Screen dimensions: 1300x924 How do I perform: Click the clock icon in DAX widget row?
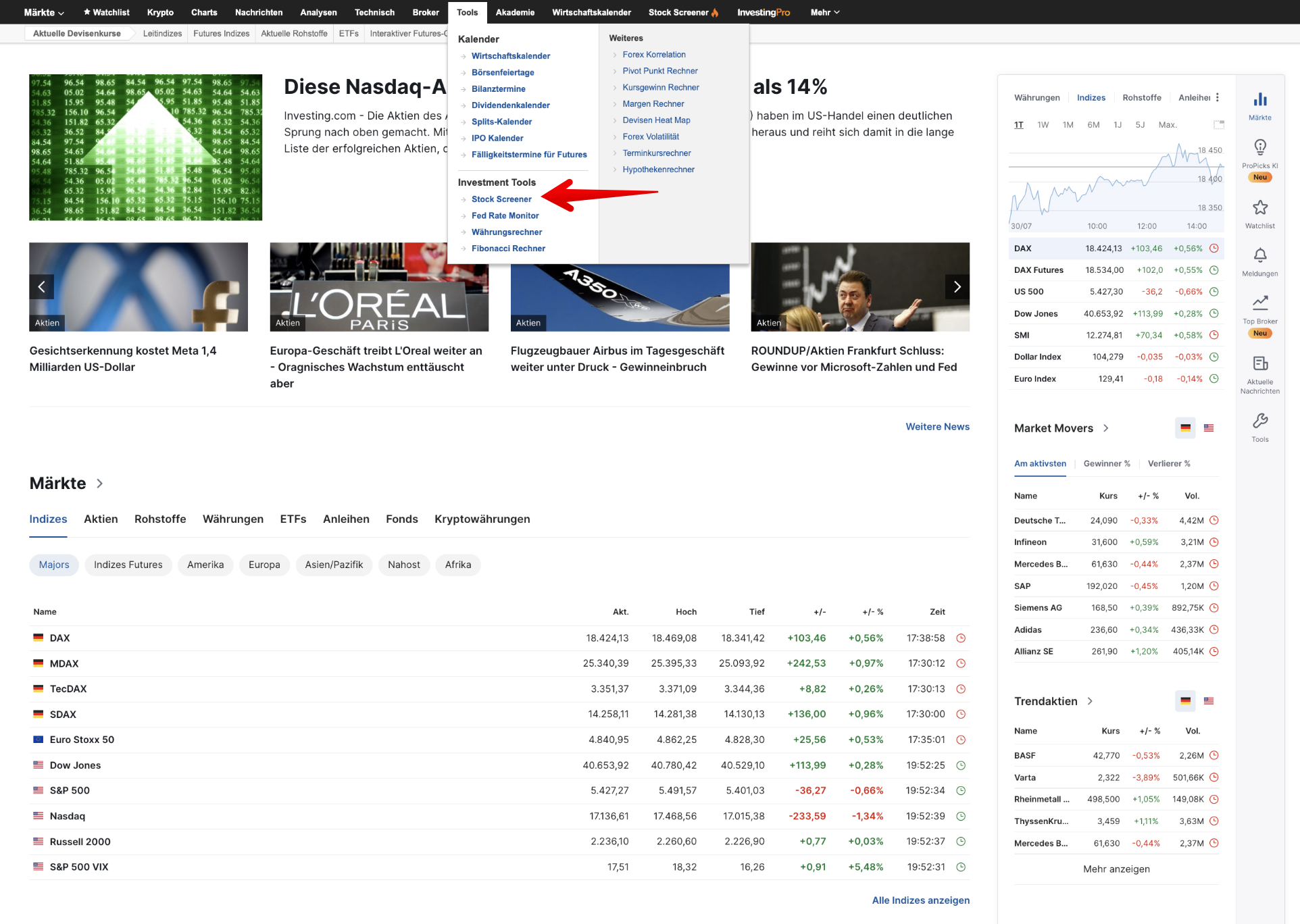[x=1214, y=248]
